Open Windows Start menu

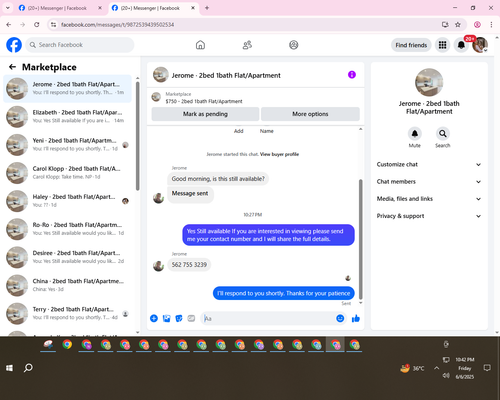pos(9,368)
